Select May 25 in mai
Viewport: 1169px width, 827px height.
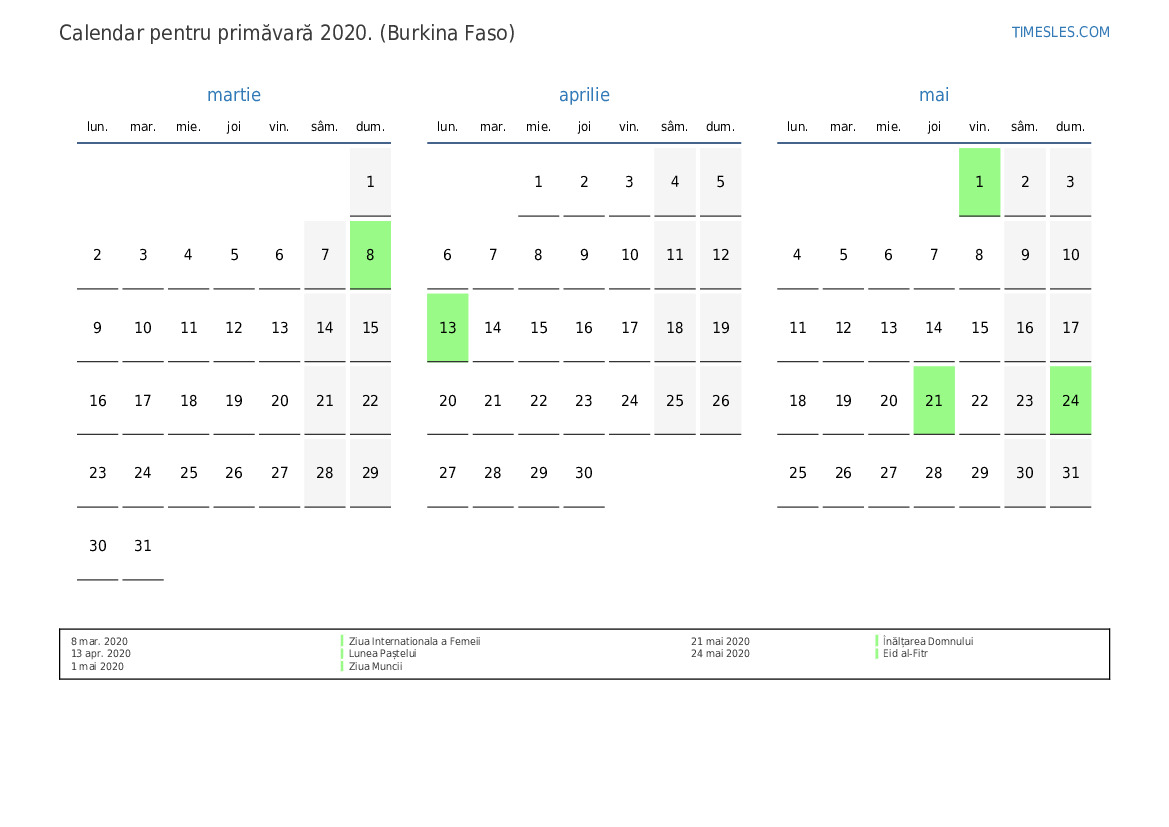click(797, 473)
